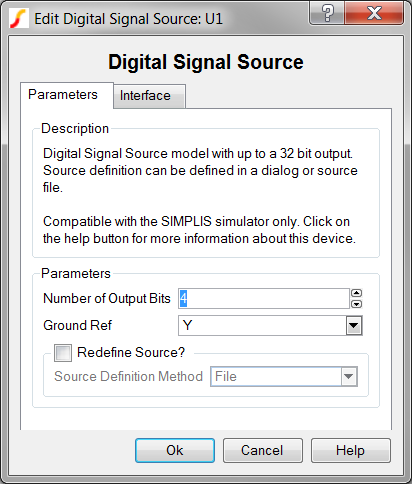Click the SIMPLIS app icon in title bar

click(18, 19)
